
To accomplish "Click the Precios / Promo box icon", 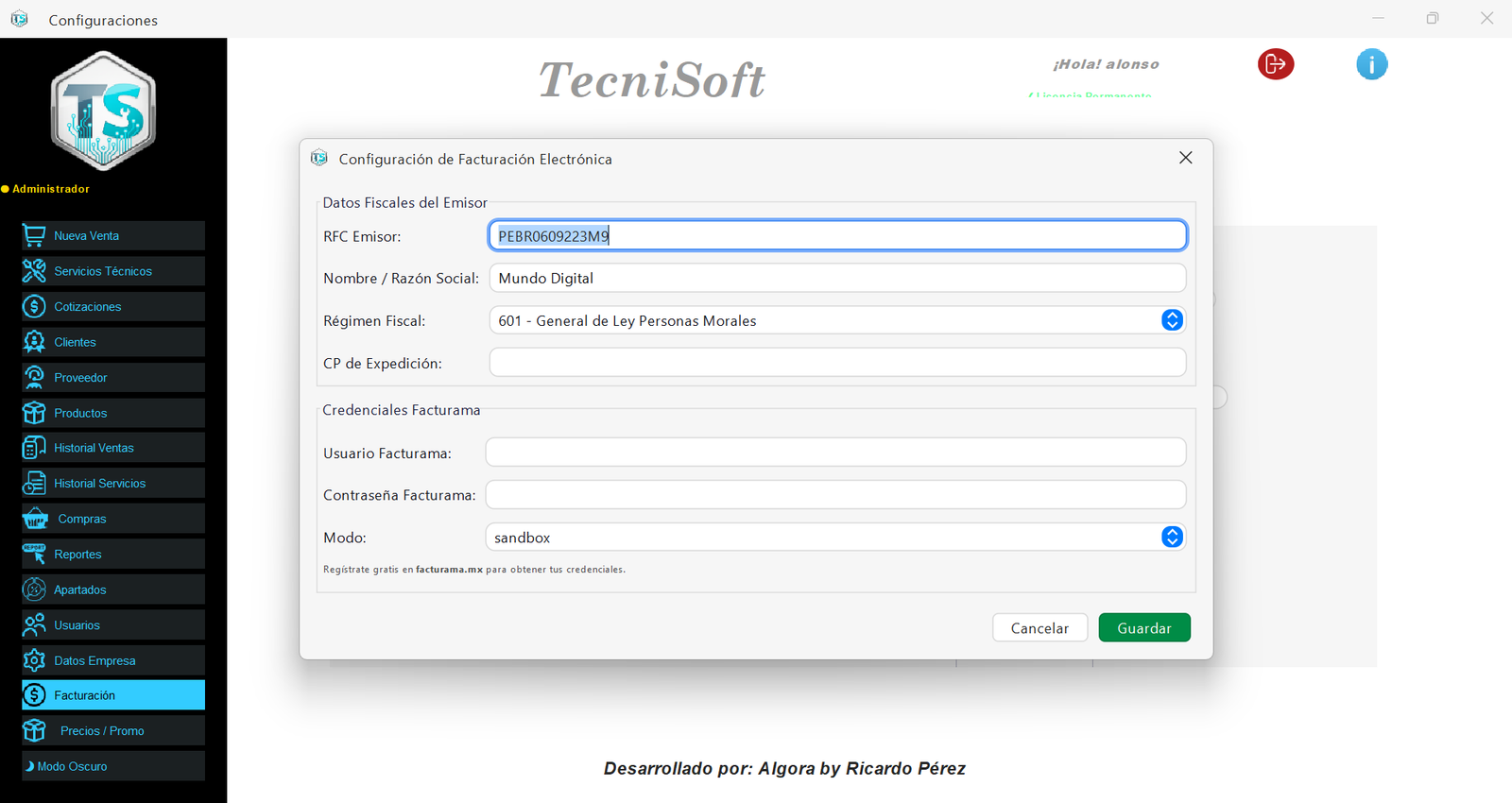I will [34, 730].
